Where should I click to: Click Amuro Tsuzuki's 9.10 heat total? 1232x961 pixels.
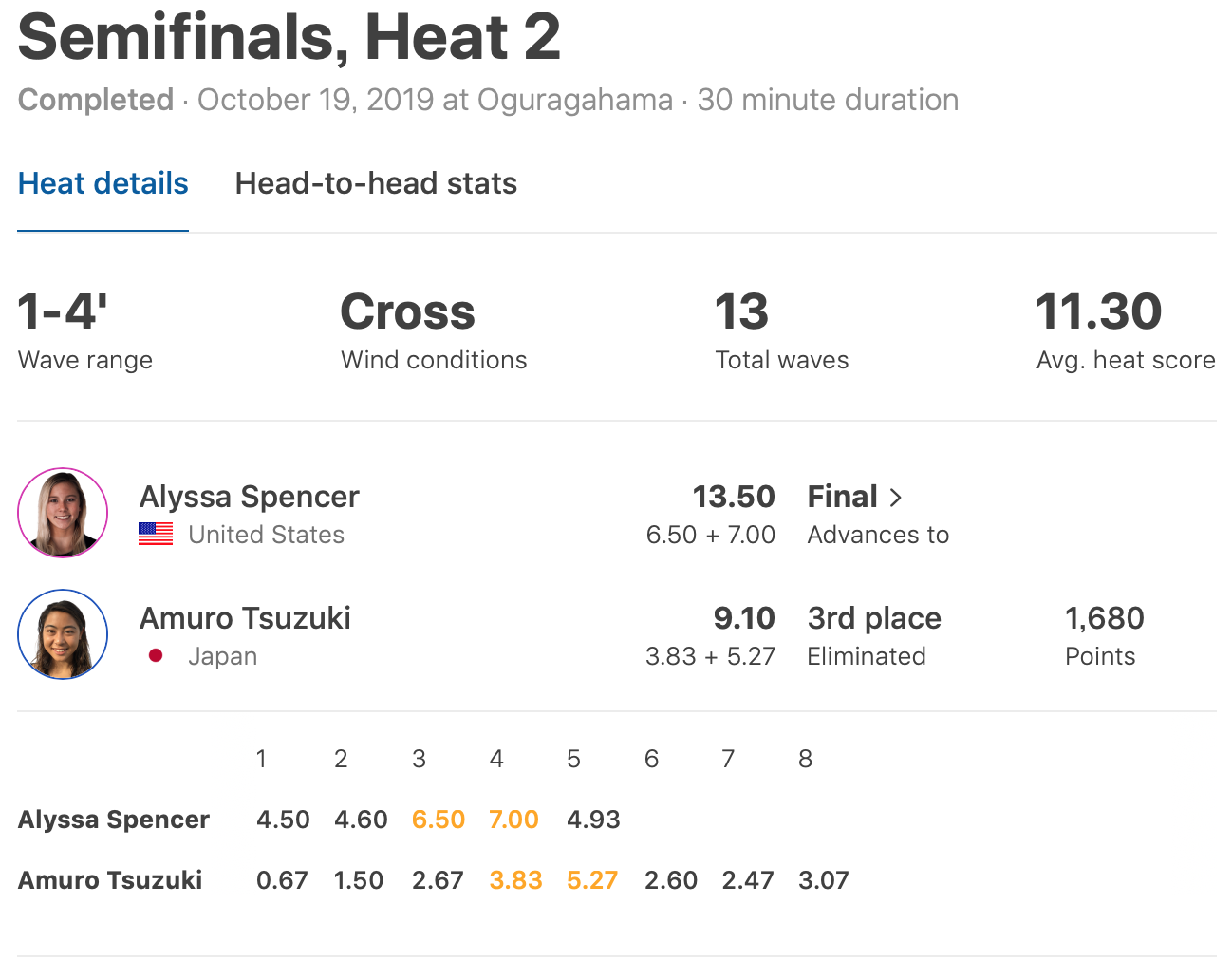(744, 618)
